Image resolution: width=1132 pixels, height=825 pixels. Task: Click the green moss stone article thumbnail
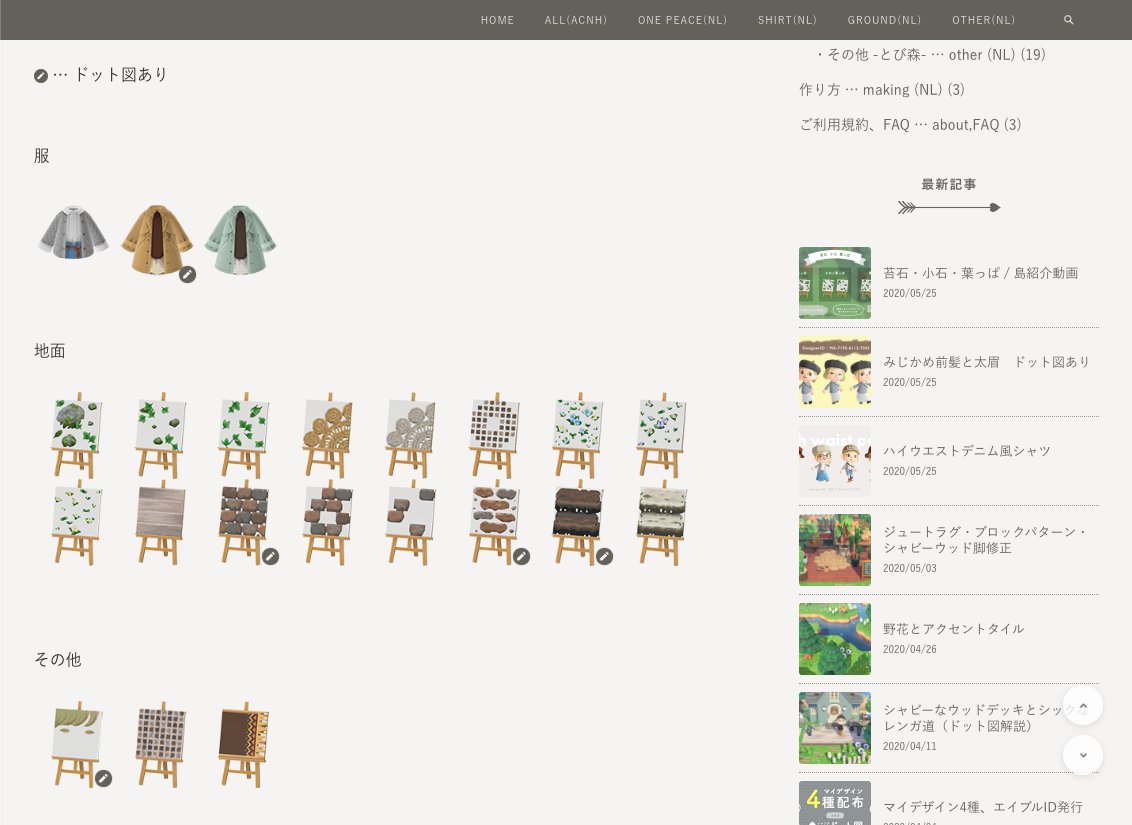(835, 283)
